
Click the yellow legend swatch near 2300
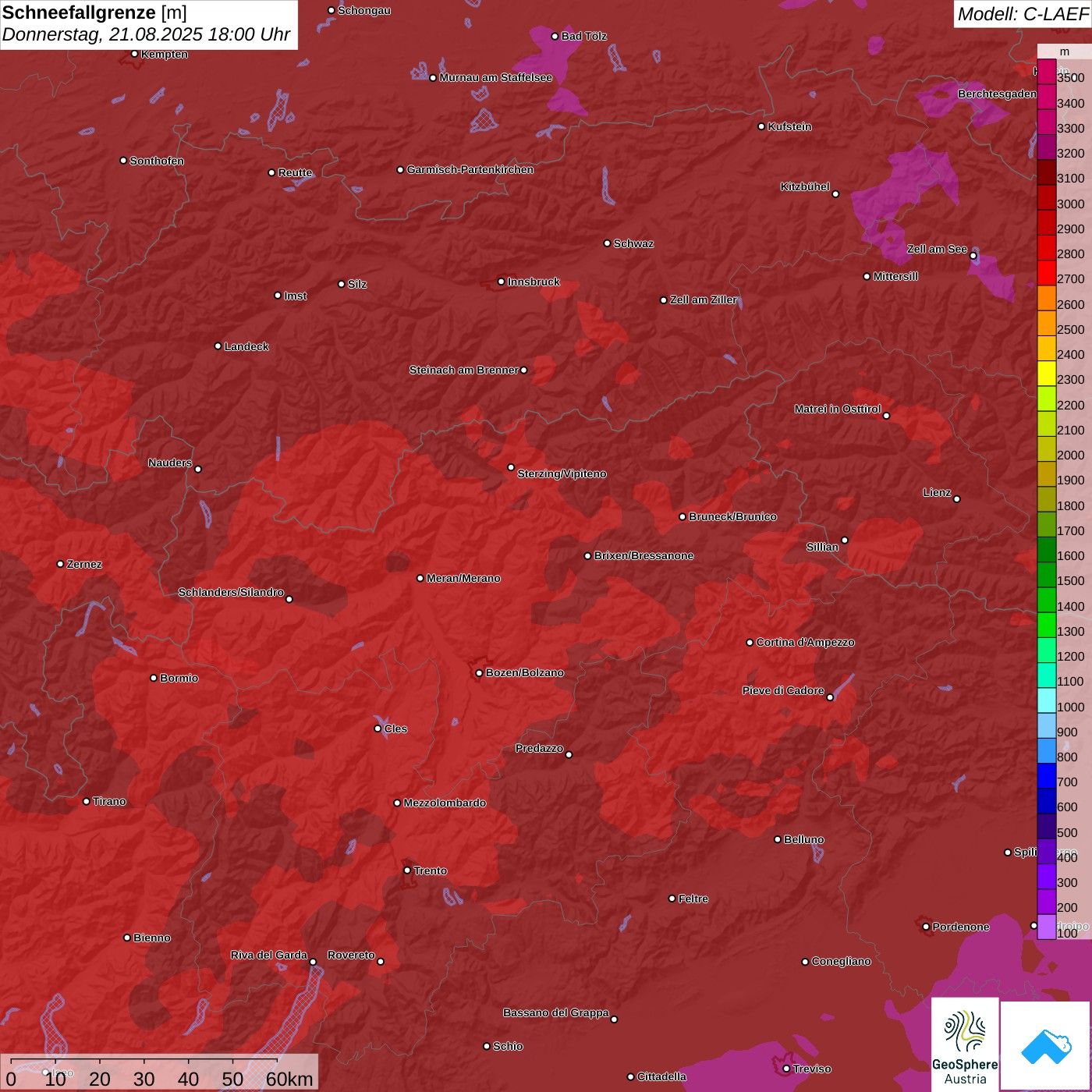tap(1047, 374)
